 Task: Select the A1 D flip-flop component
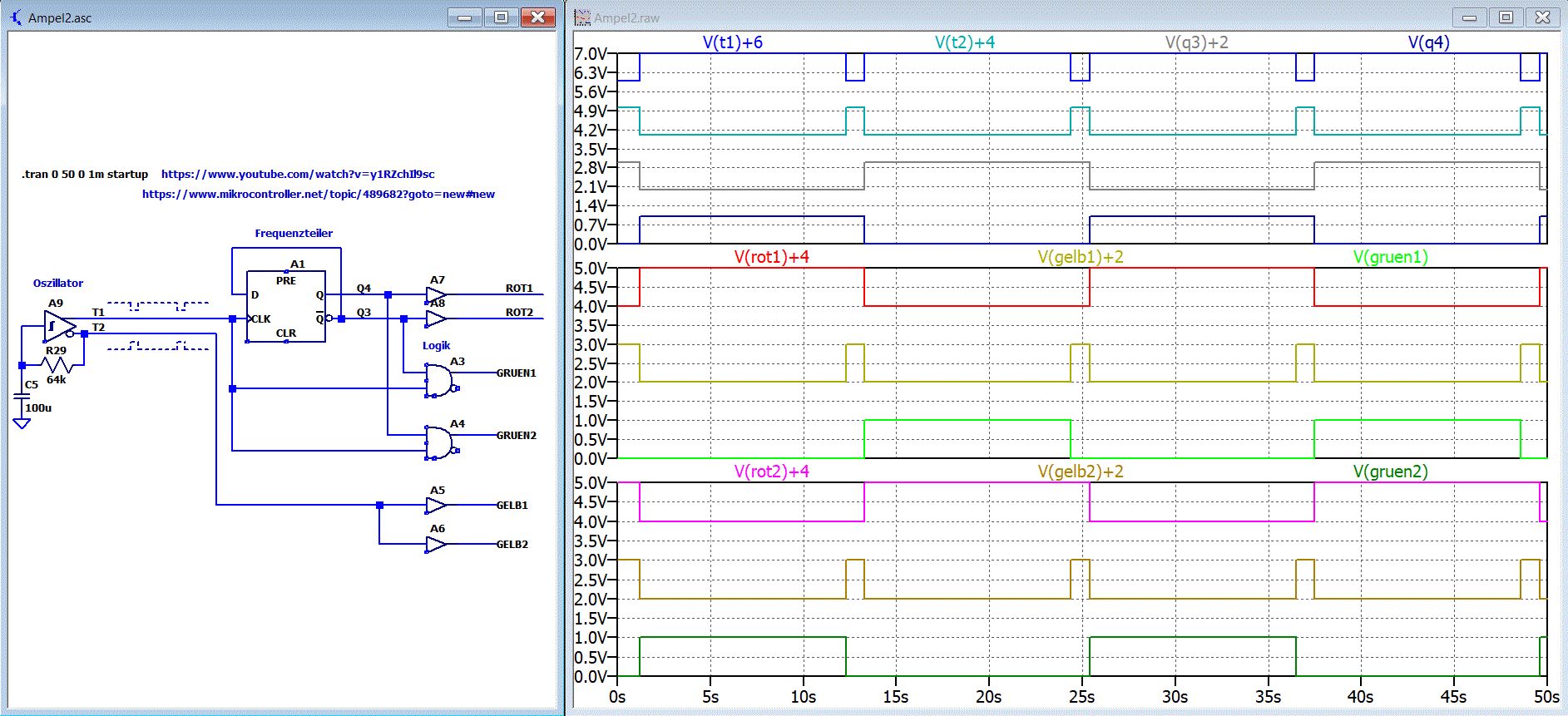[x=285, y=307]
